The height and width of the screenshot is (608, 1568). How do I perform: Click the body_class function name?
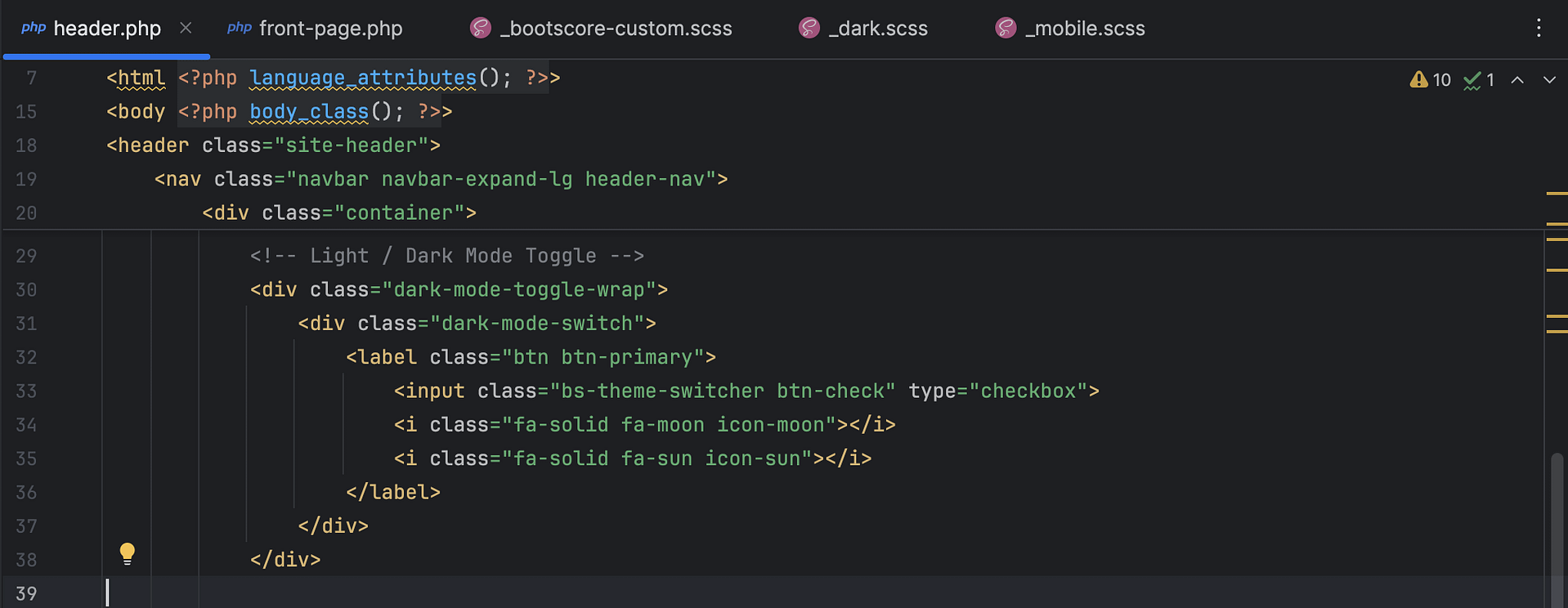click(x=309, y=112)
